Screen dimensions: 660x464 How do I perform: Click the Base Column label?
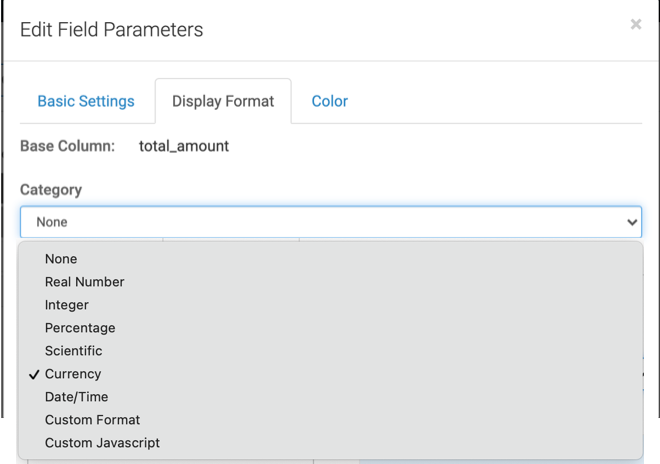pos(67,146)
